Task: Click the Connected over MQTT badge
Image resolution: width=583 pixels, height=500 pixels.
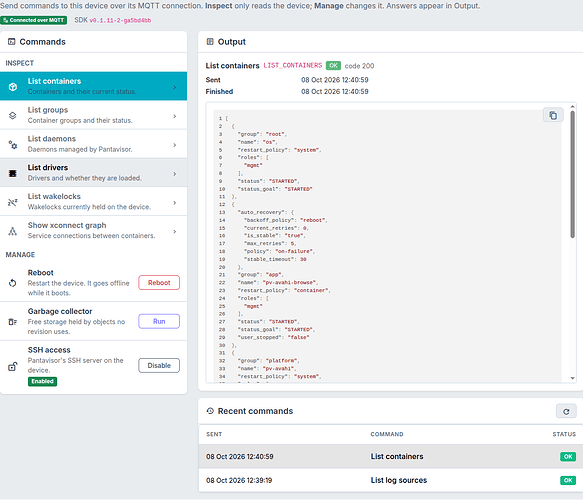Action: 33,20
